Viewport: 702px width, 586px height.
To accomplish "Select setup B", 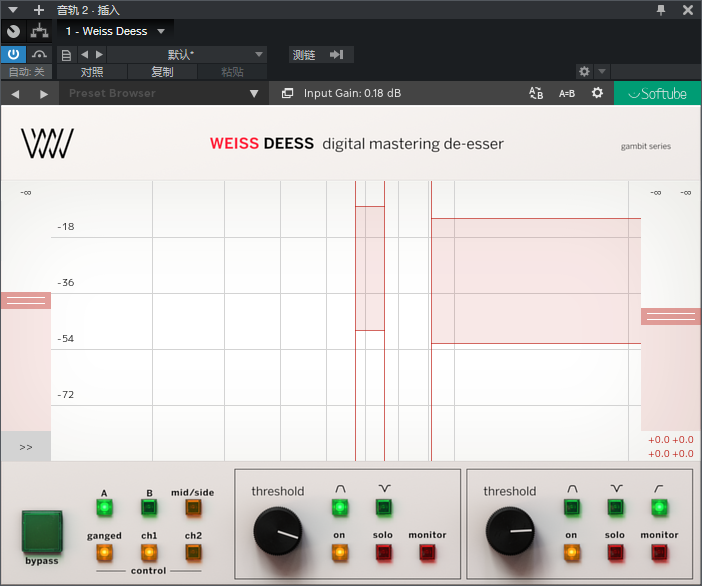I will (x=149, y=507).
